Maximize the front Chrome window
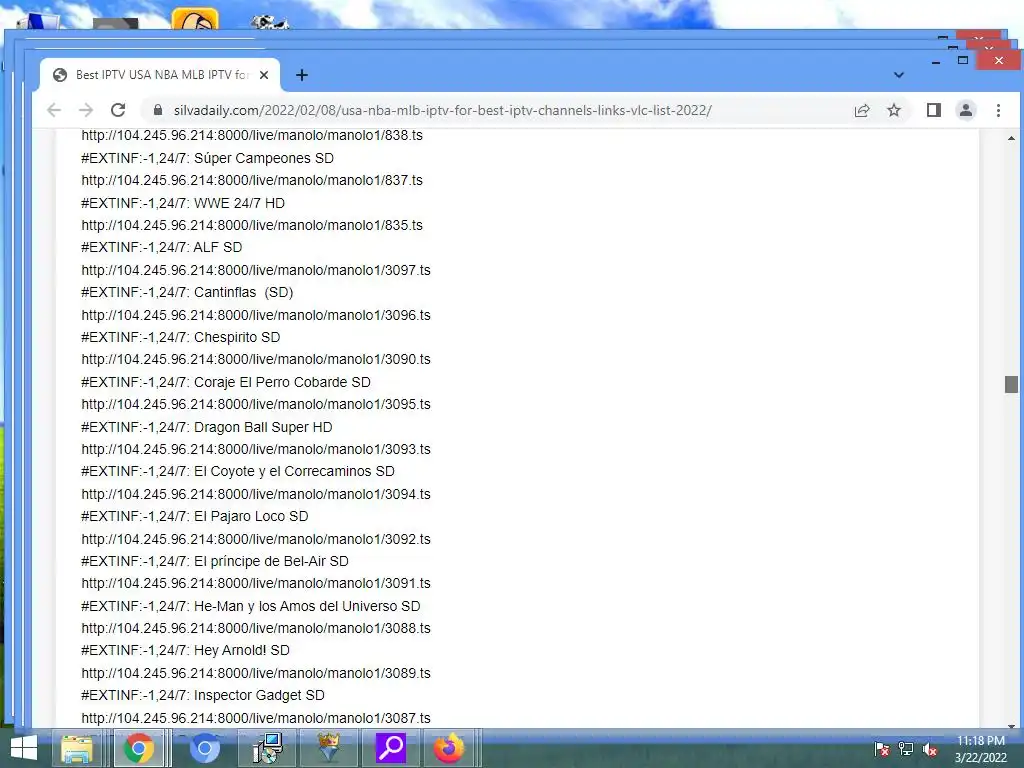1024x768 pixels. coord(963,60)
